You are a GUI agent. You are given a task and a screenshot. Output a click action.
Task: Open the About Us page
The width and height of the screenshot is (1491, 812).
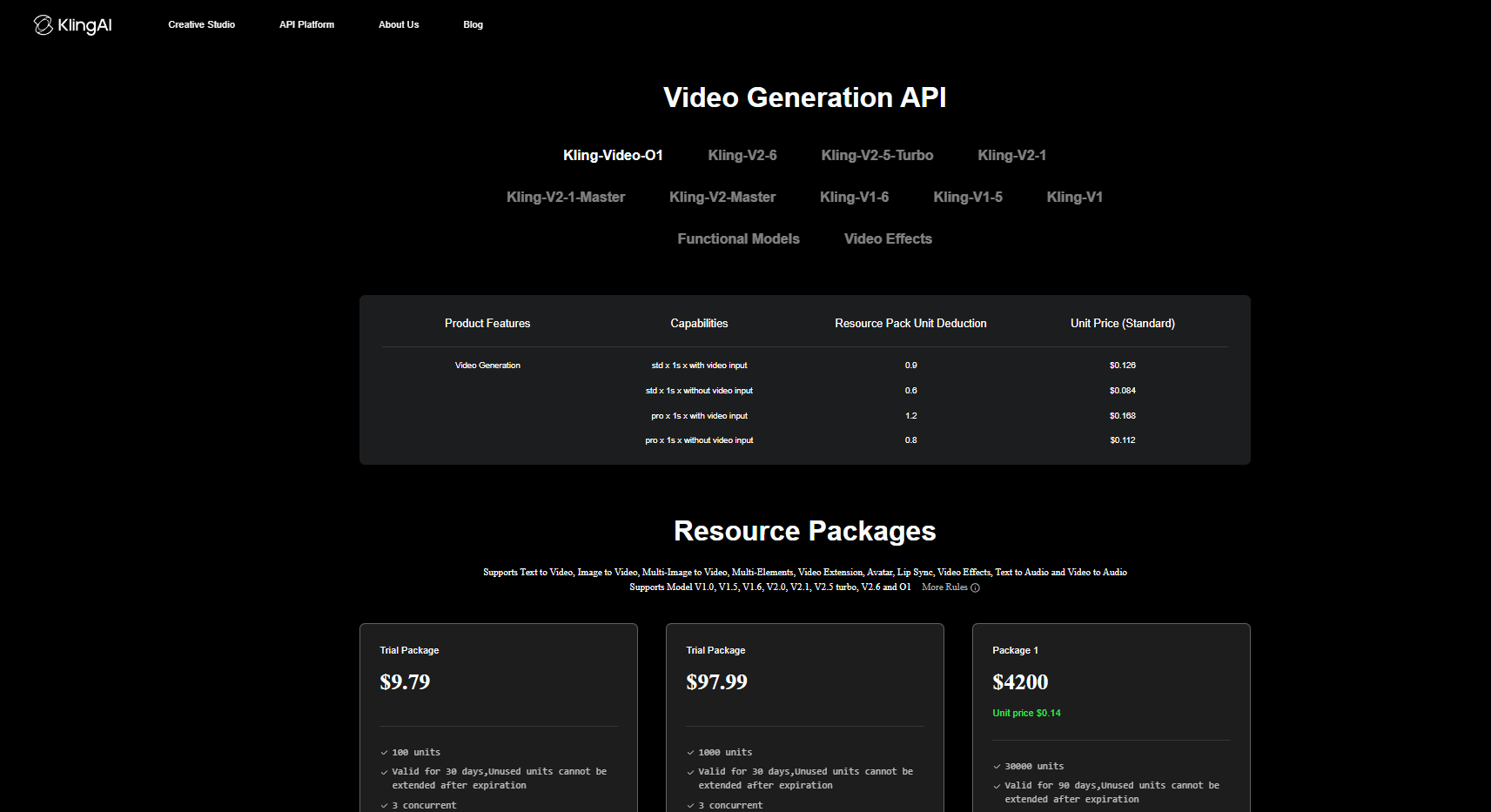399,24
